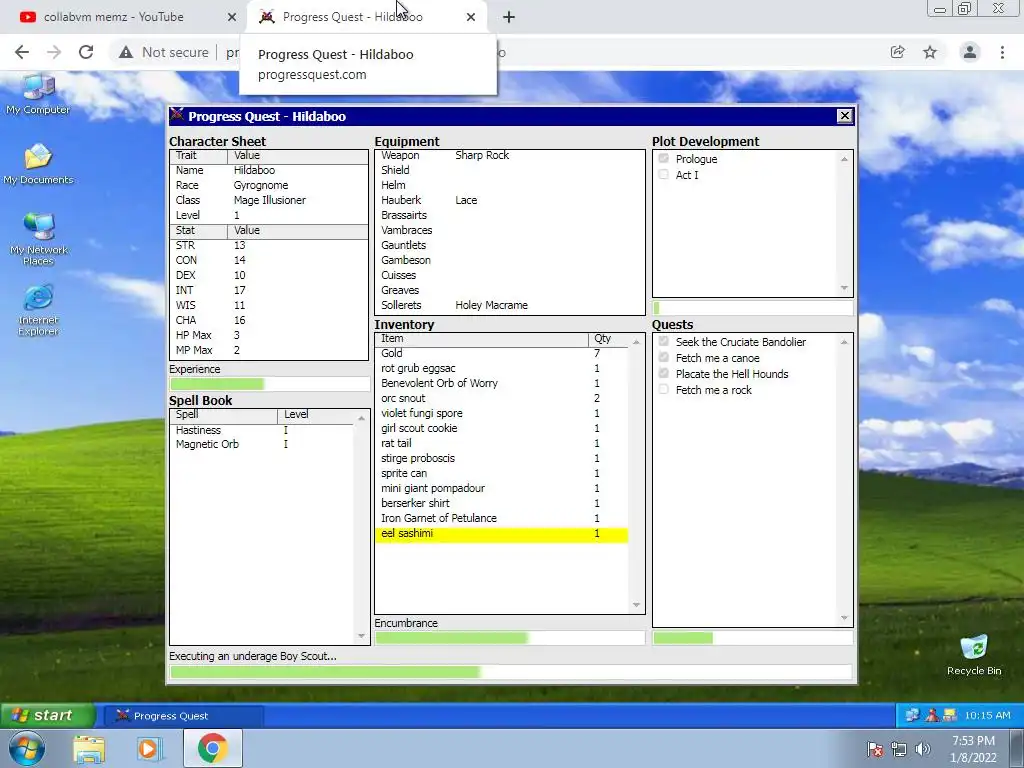Reload the page with refresh icon
The height and width of the screenshot is (768, 1024).
pyautogui.click(x=86, y=52)
